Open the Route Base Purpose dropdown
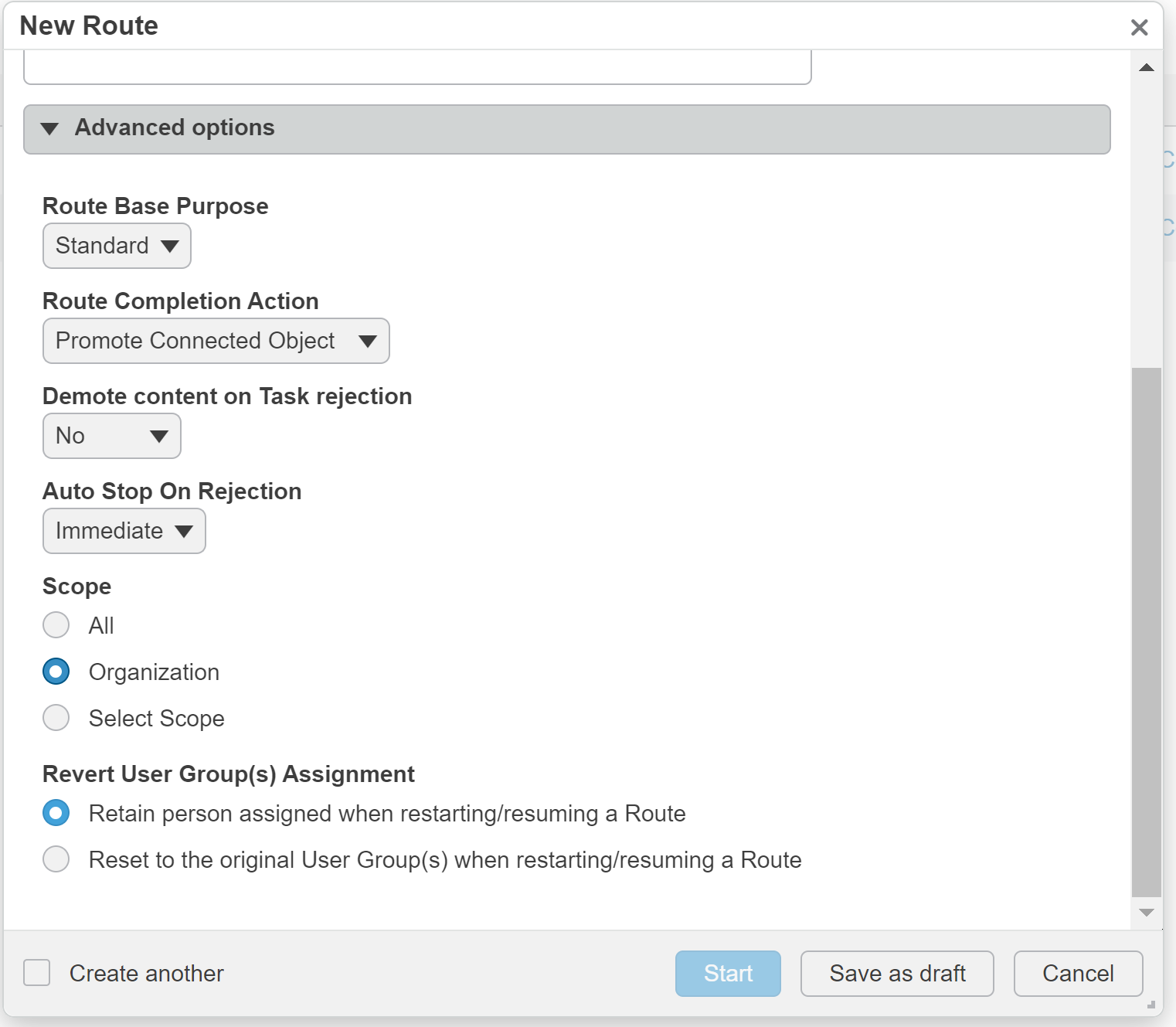This screenshot has width=1176, height=1027. 117,246
